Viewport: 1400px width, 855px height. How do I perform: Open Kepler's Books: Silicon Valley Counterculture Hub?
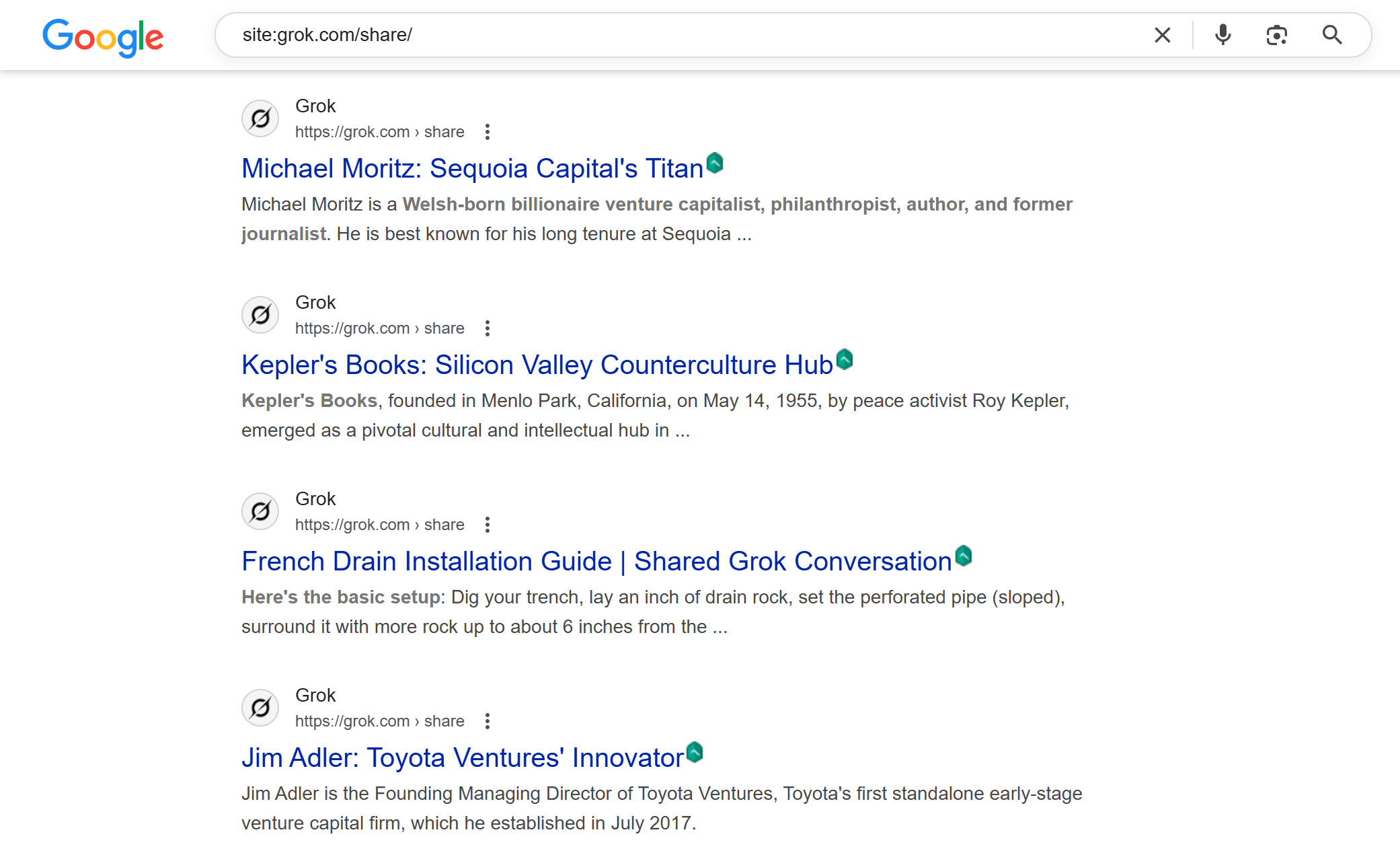[537, 365]
